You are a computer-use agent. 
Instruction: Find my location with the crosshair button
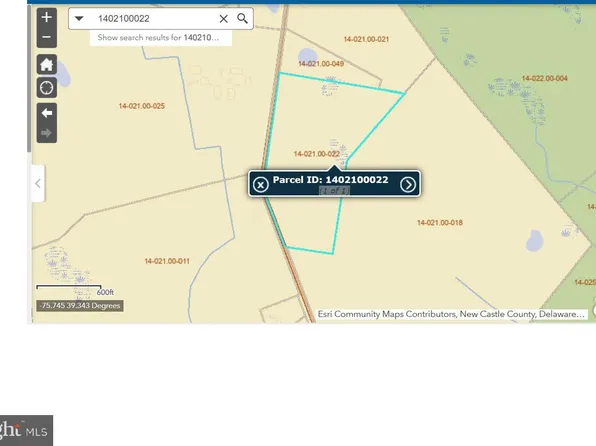point(47,88)
